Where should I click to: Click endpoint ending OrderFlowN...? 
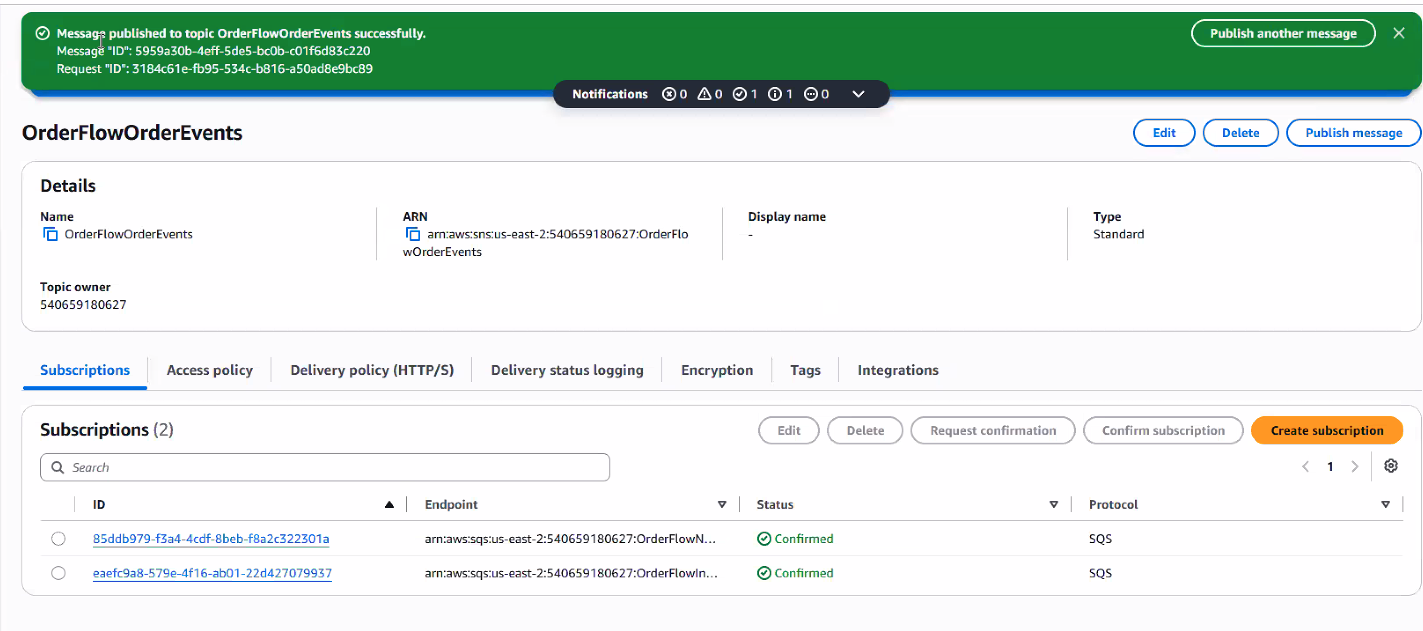coord(571,539)
